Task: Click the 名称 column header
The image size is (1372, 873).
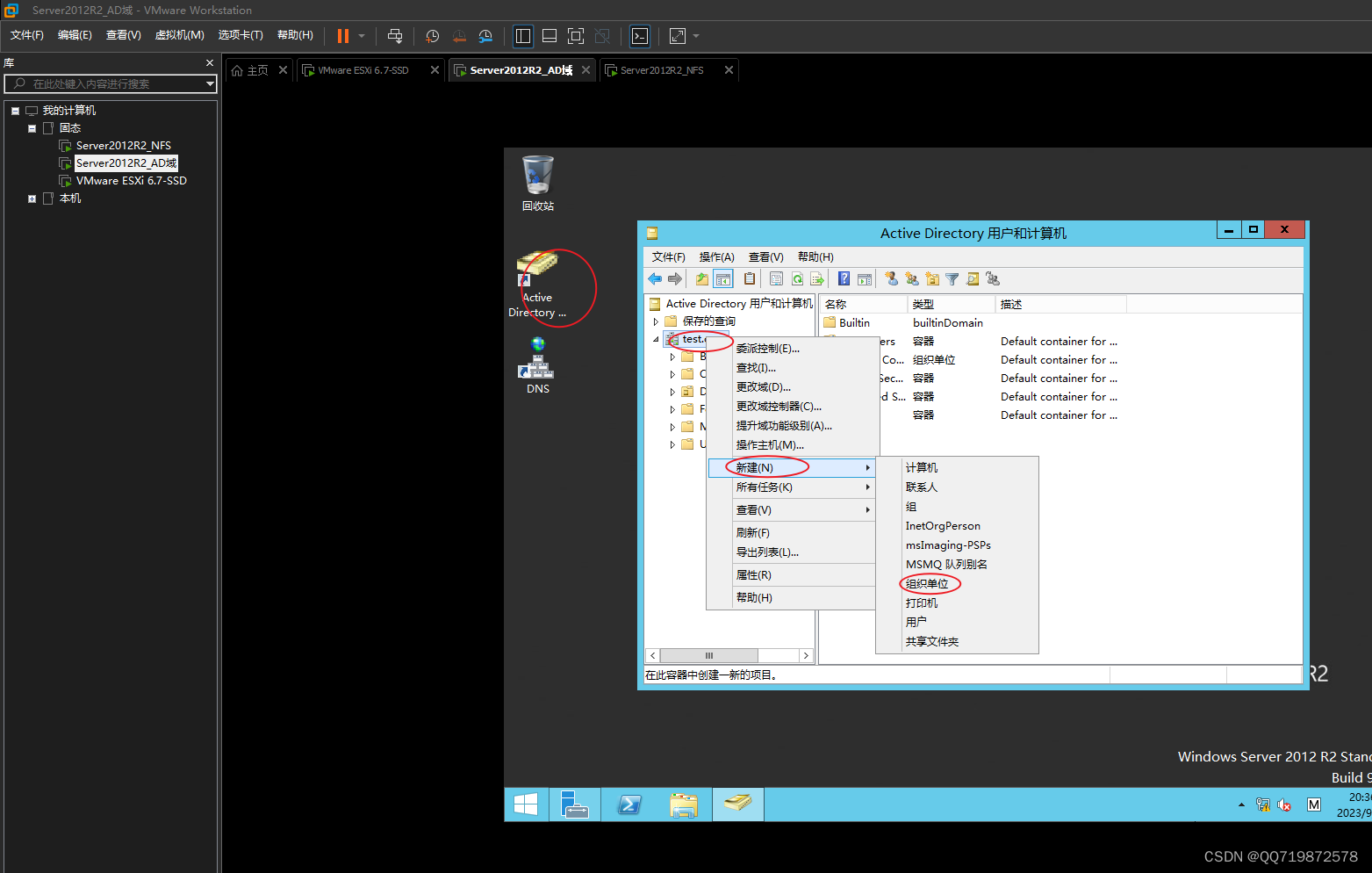Action: pos(863,305)
